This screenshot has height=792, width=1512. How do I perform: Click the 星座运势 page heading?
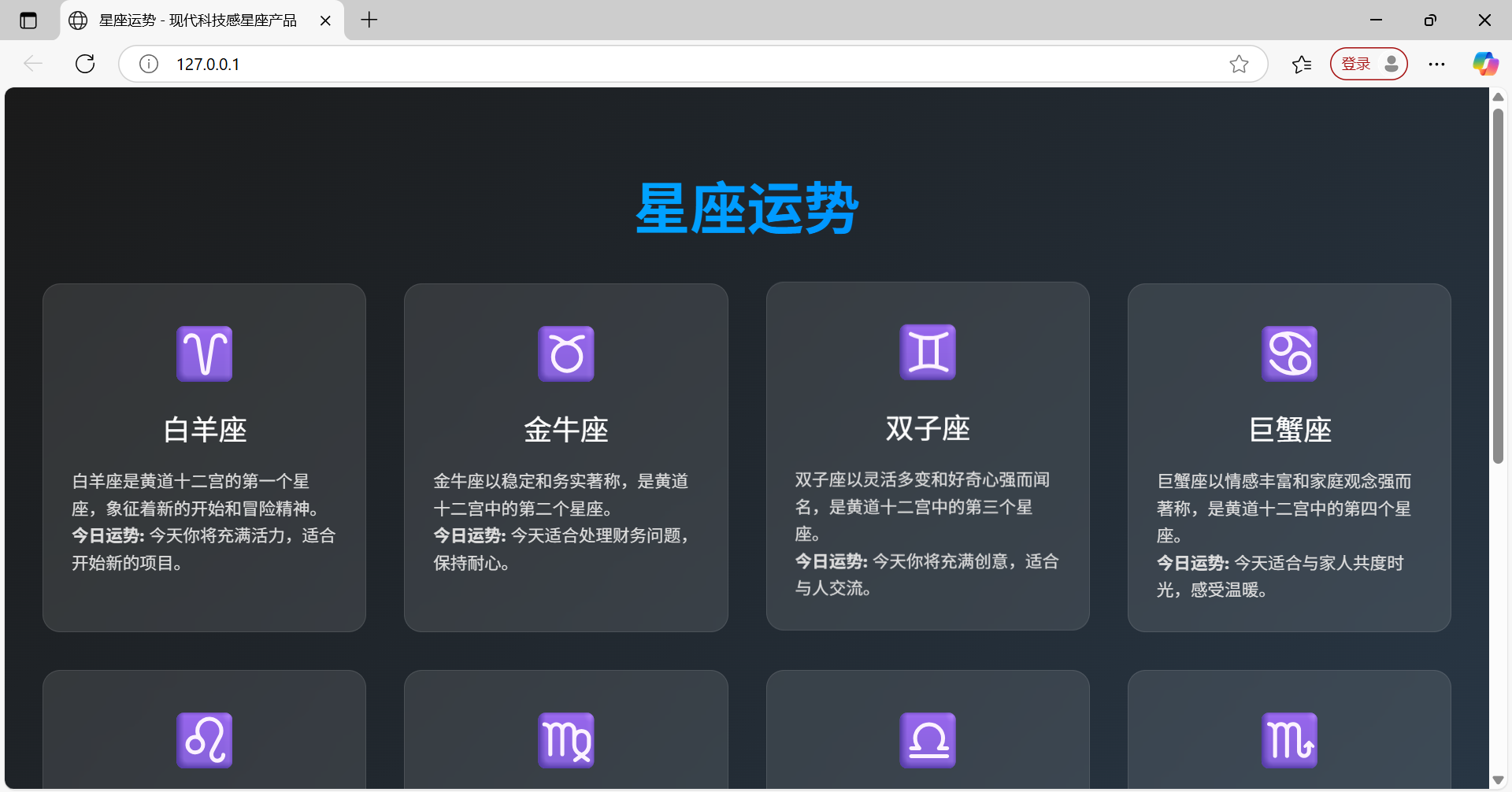coord(747,209)
